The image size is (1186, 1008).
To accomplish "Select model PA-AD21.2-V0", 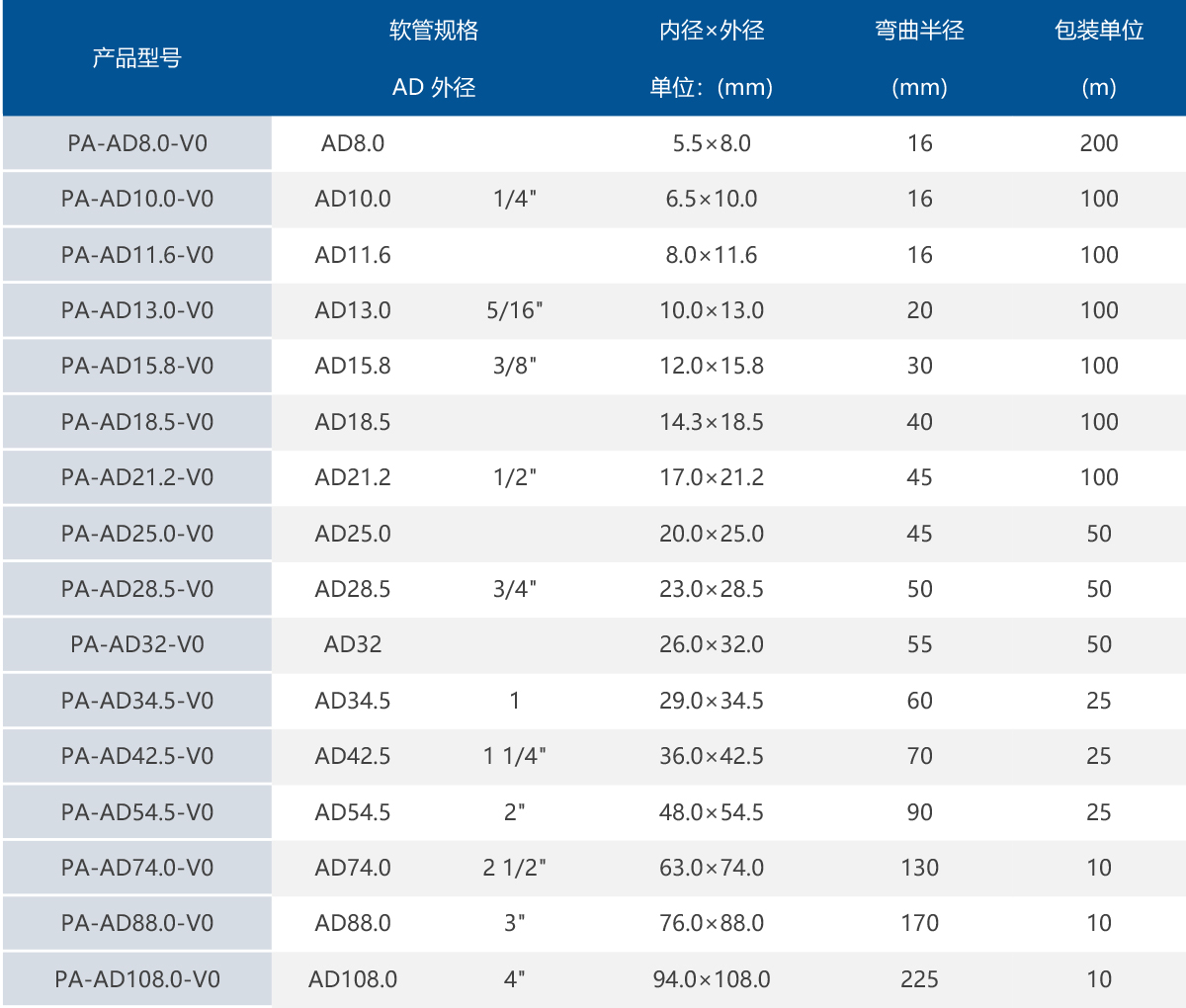I will coord(137,477).
